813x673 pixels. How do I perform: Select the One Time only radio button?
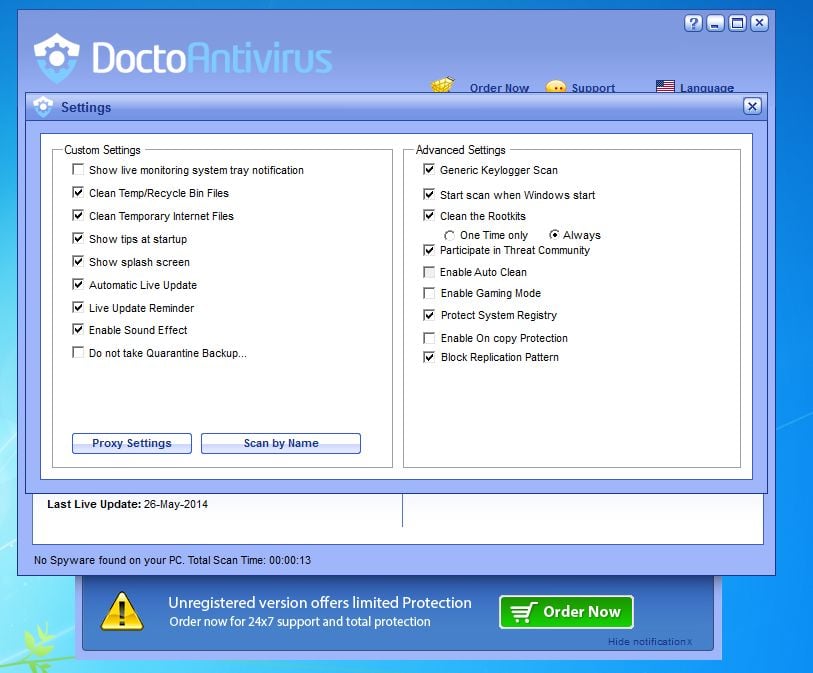coord(451,234)
